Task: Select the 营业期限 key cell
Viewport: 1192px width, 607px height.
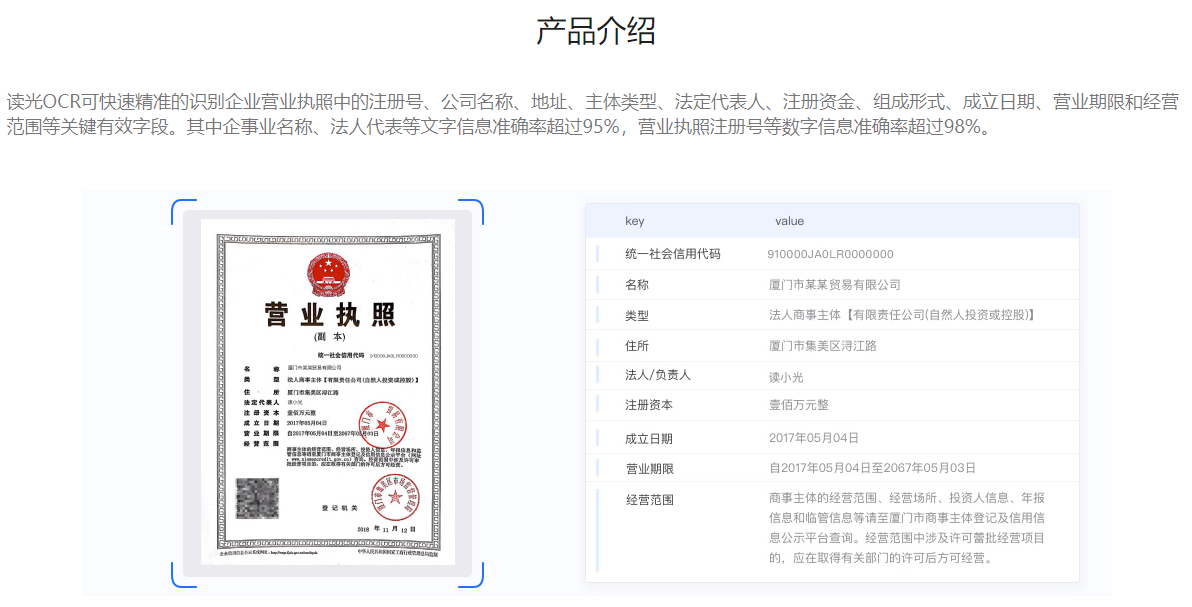Action: pos(650,469)
